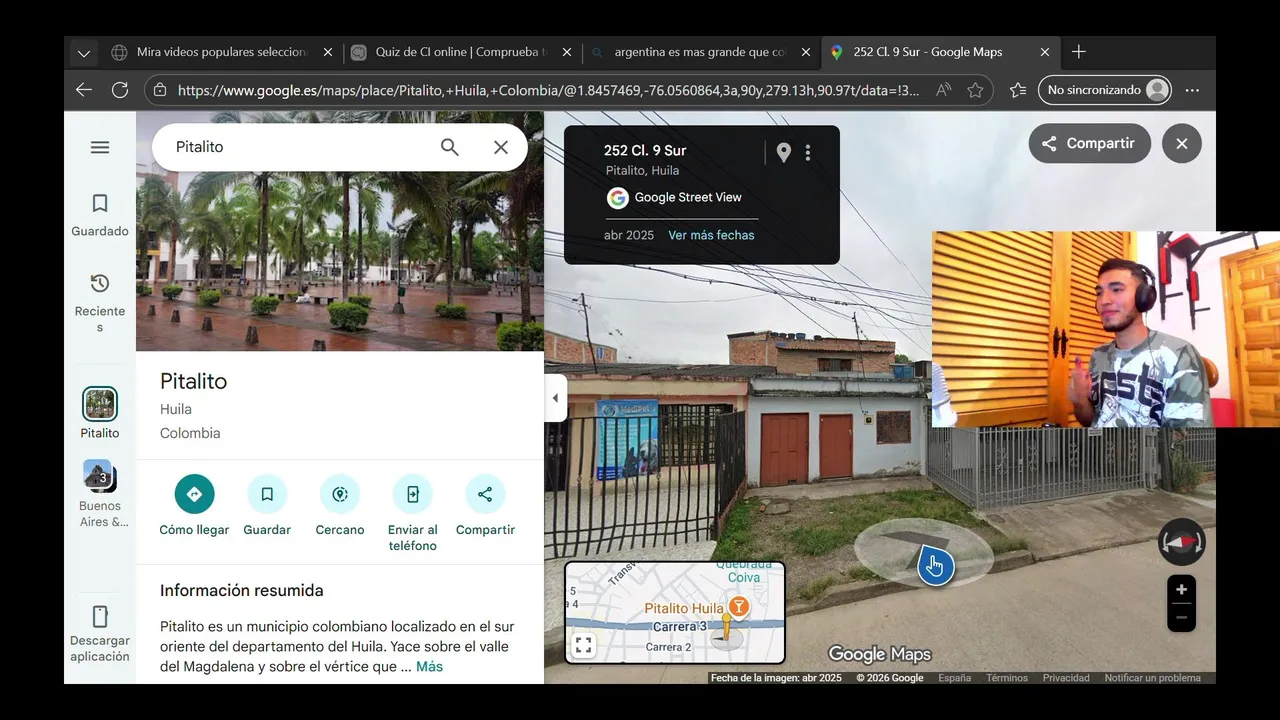Search nearby with Cercano button
Viewport: 1280px width, 720px height.
coord(340,506)
